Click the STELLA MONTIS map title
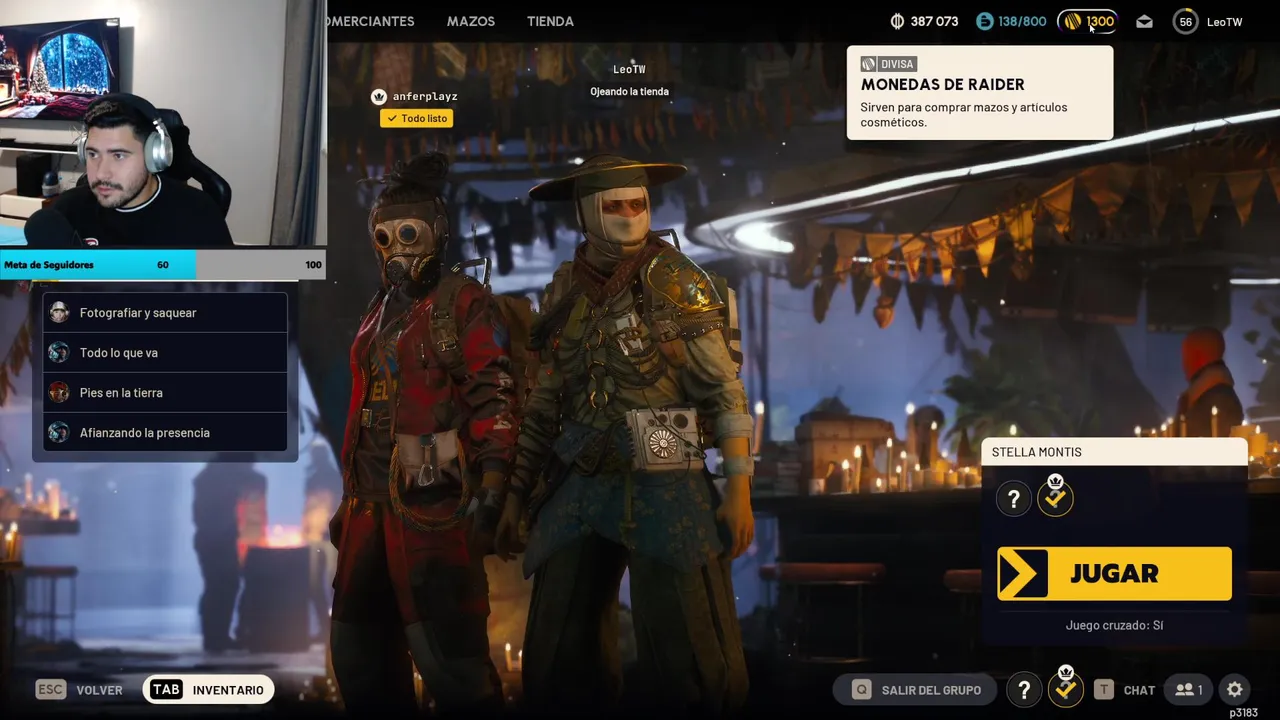1280x720 pixels. [x=1036, y=452]
